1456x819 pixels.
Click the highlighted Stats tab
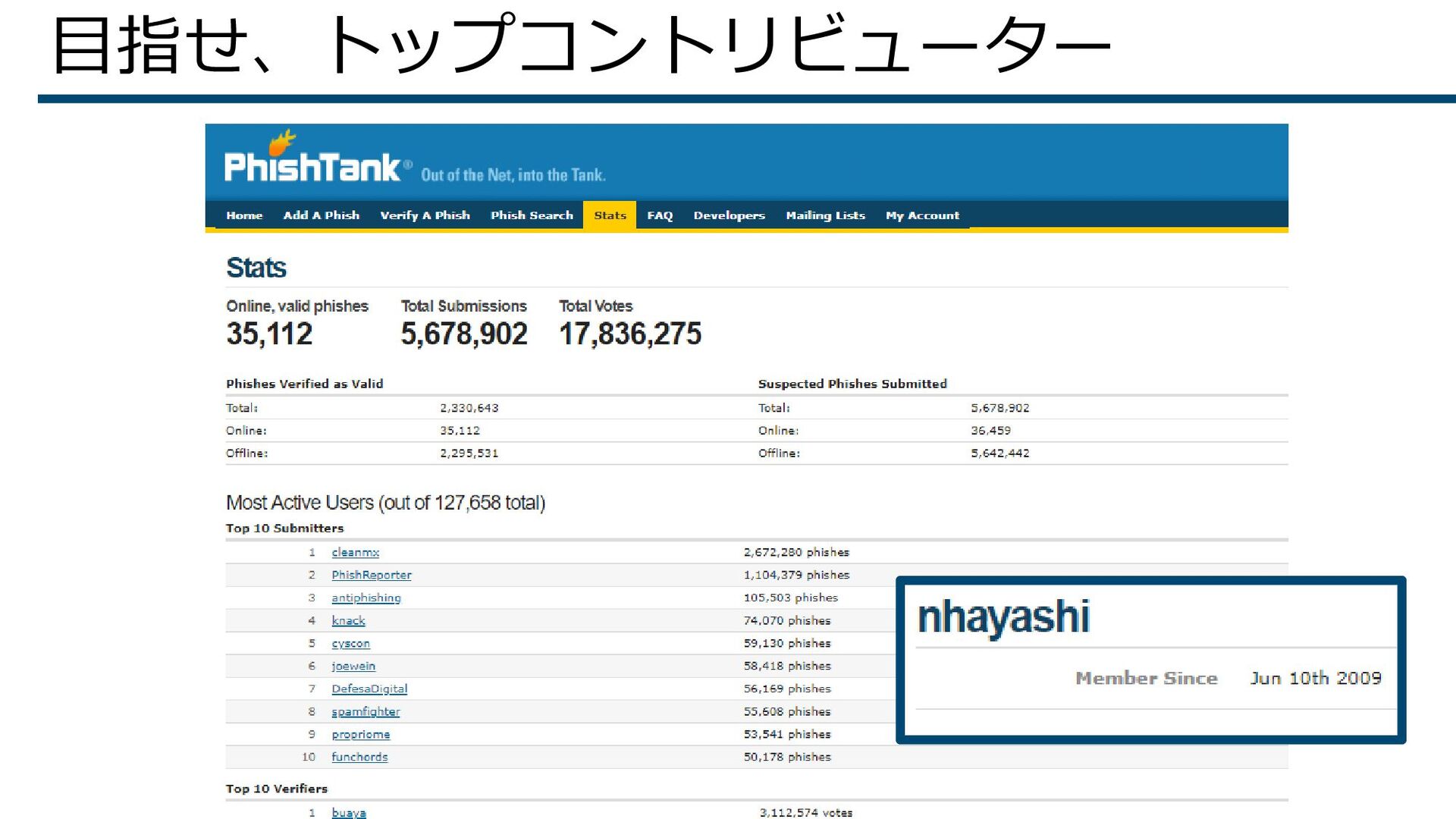[610, 215]
